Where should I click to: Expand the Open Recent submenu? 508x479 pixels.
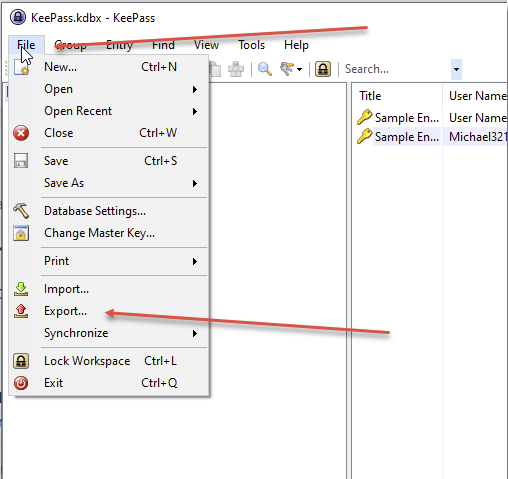tap(110, 111)
